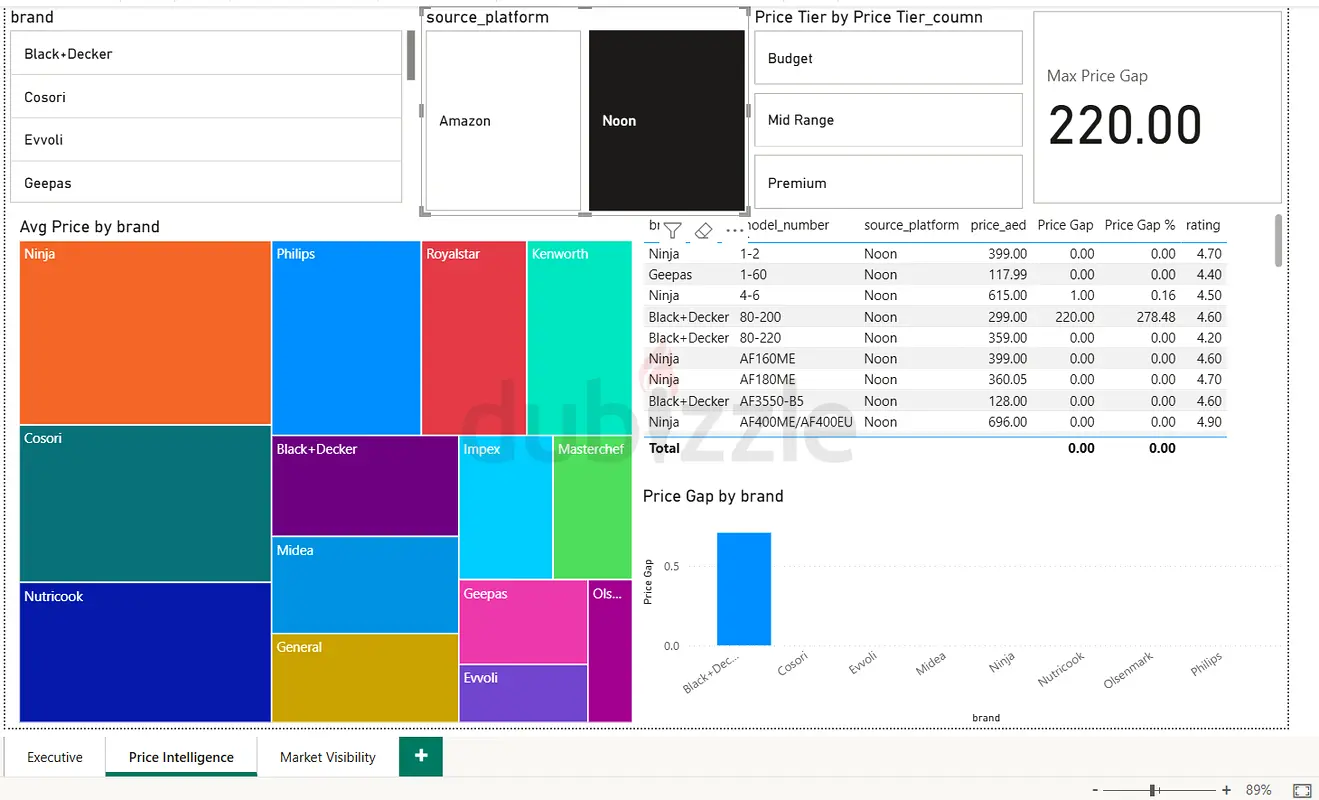The width and height of the screenshot is (1319, 800).
Task: Choose the Budget price tier
Action: [x=888, y=58]
